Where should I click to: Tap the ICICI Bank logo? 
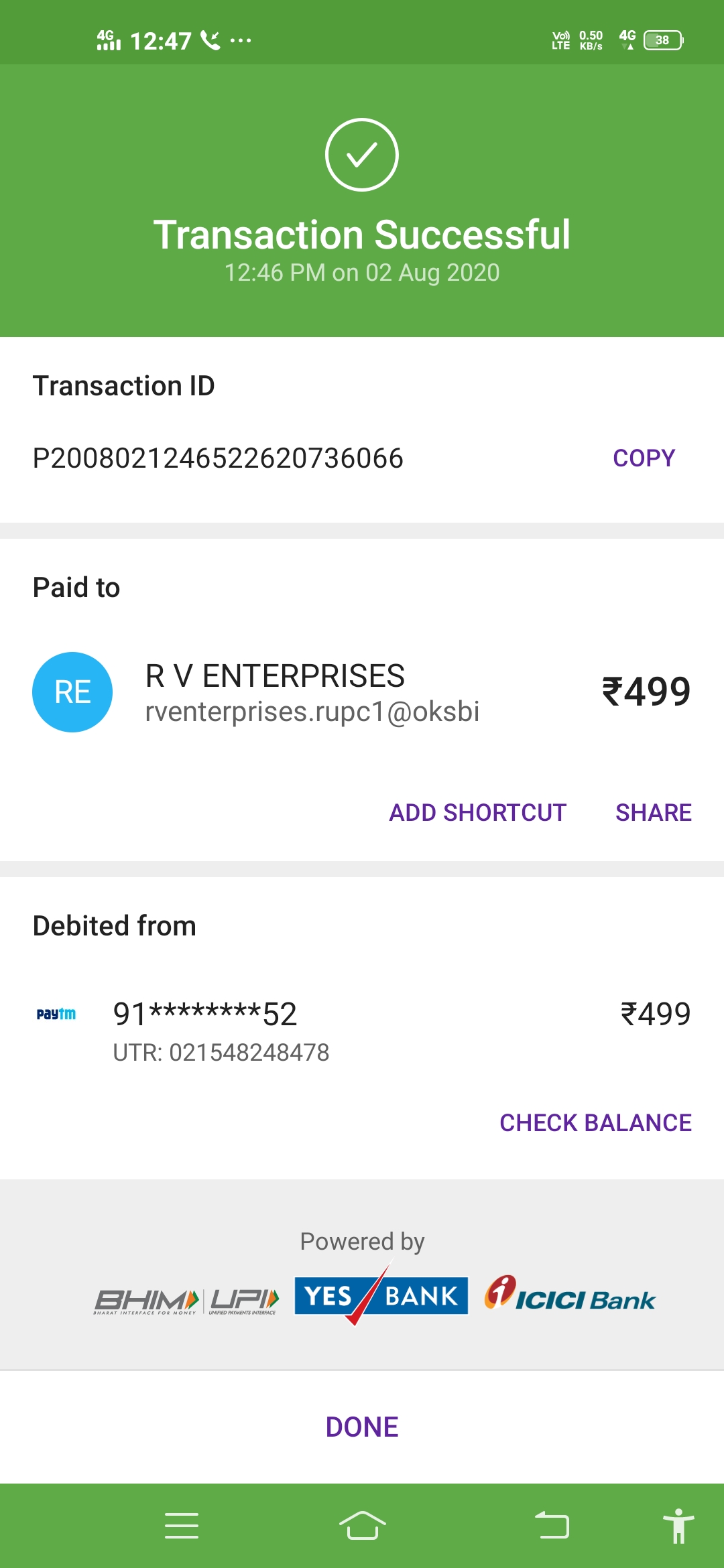tap(570, 1296)
